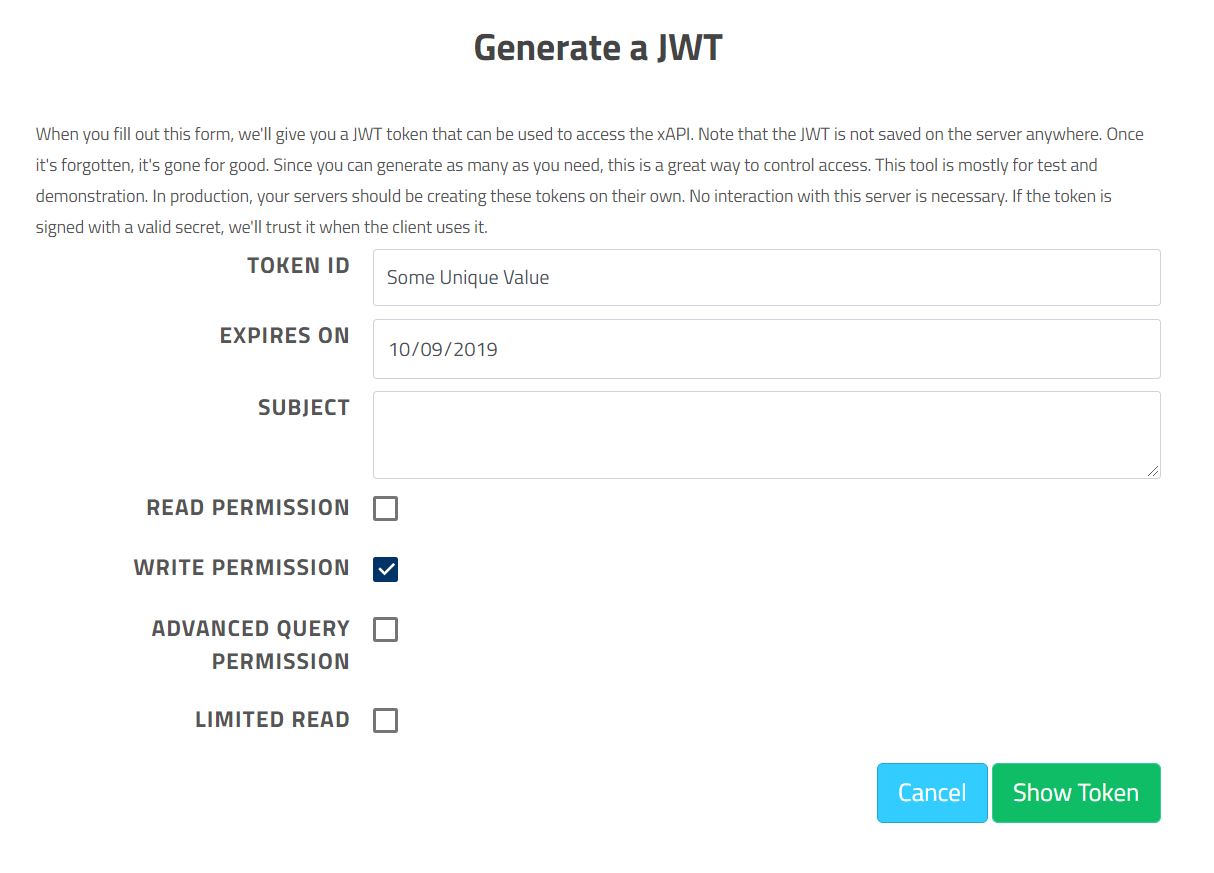
Task: Enable the Read Permission checkbox
Action: coord(386,508)
